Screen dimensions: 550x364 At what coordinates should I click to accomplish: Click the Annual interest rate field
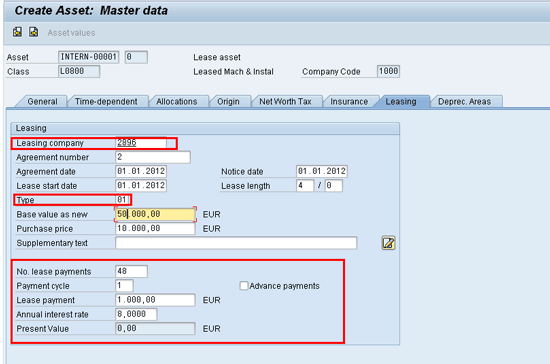point(136,314)
